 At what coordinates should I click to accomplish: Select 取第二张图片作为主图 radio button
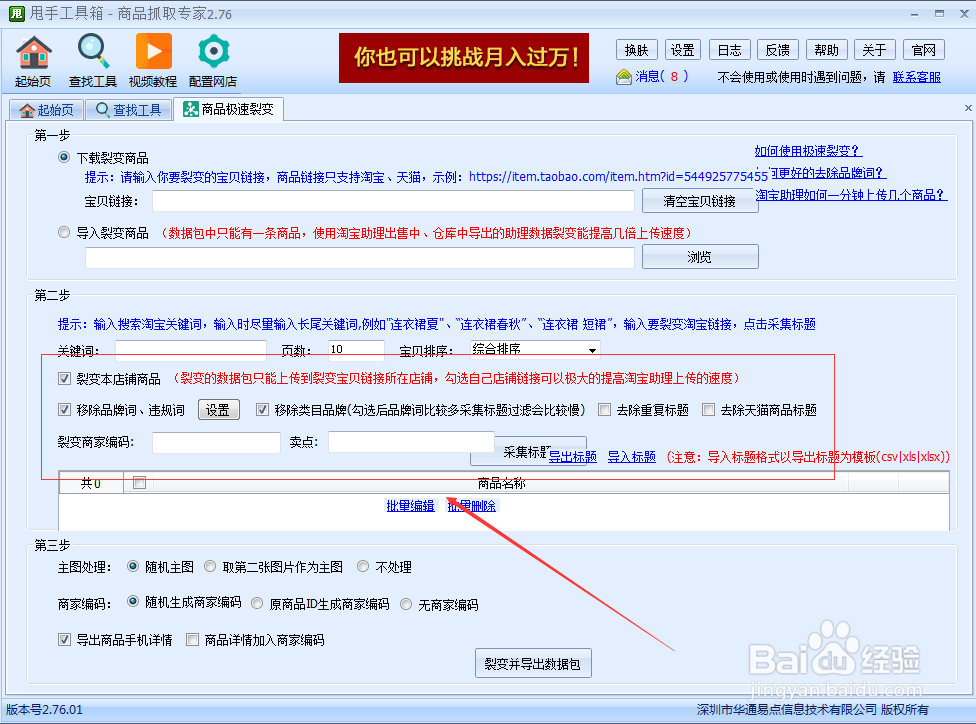point(210,567)
